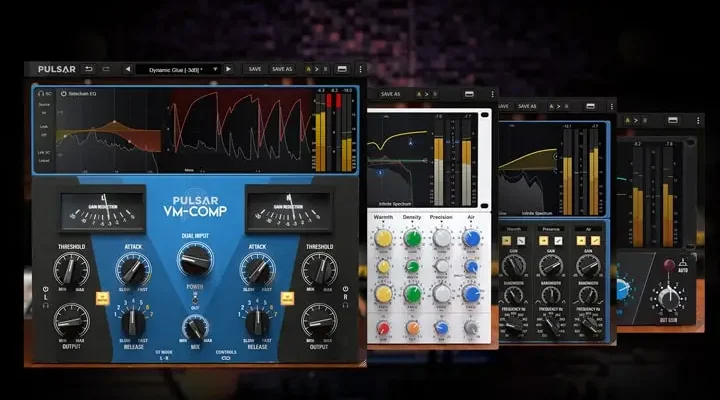Go to the previous preset with left arrow
The width and height of the screenshot is (720, 400).
click(128, 69)
